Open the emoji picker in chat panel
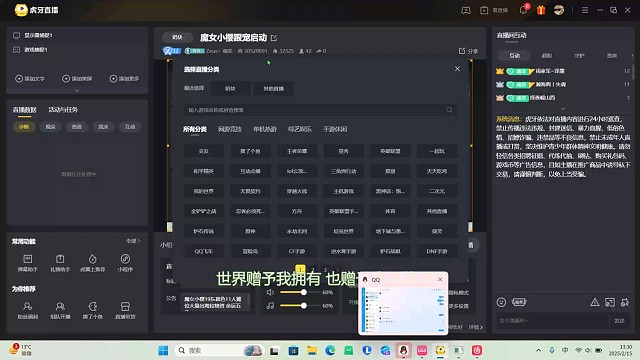This screenshot has height=360, width=640. [x=501, y=302]
